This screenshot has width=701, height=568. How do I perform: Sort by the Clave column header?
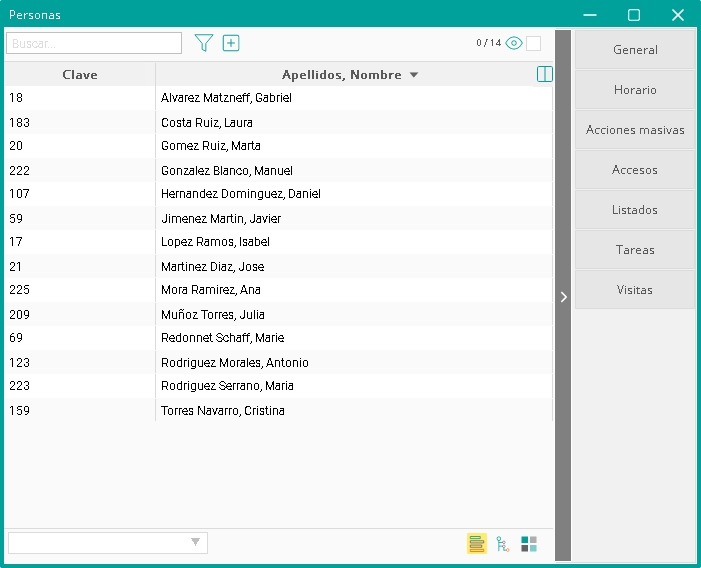click(80, 75)
